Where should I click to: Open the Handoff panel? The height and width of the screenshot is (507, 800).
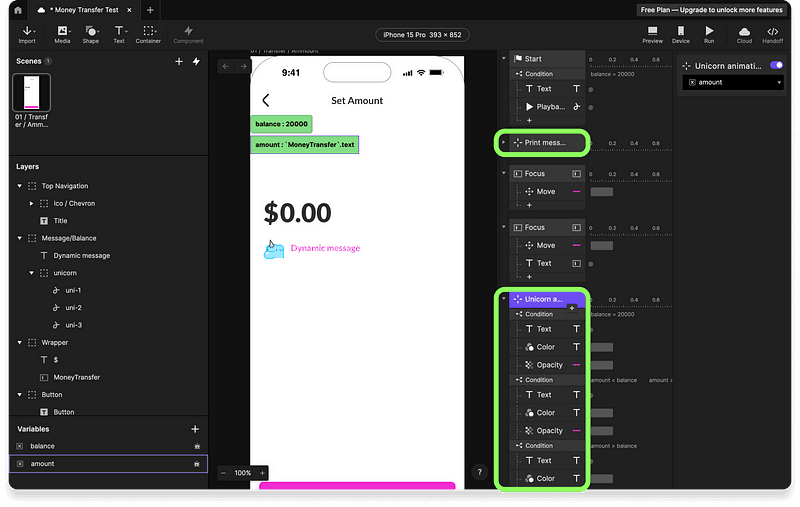click(x=772, y=34)
